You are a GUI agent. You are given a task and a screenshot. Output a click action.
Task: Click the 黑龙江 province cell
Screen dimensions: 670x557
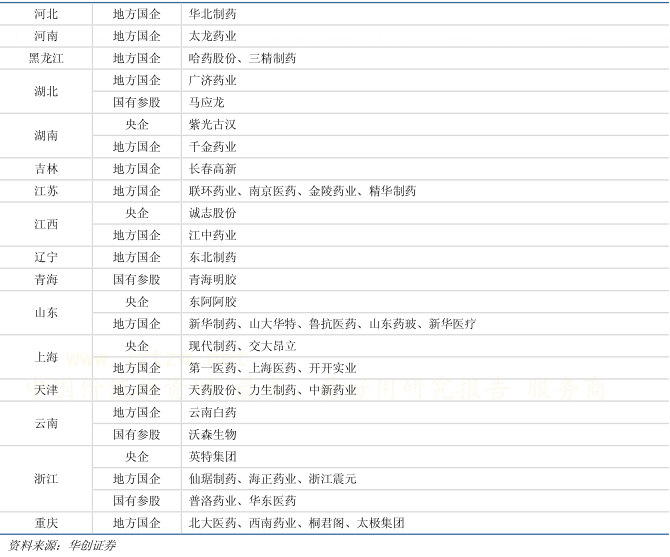[46, 58]
